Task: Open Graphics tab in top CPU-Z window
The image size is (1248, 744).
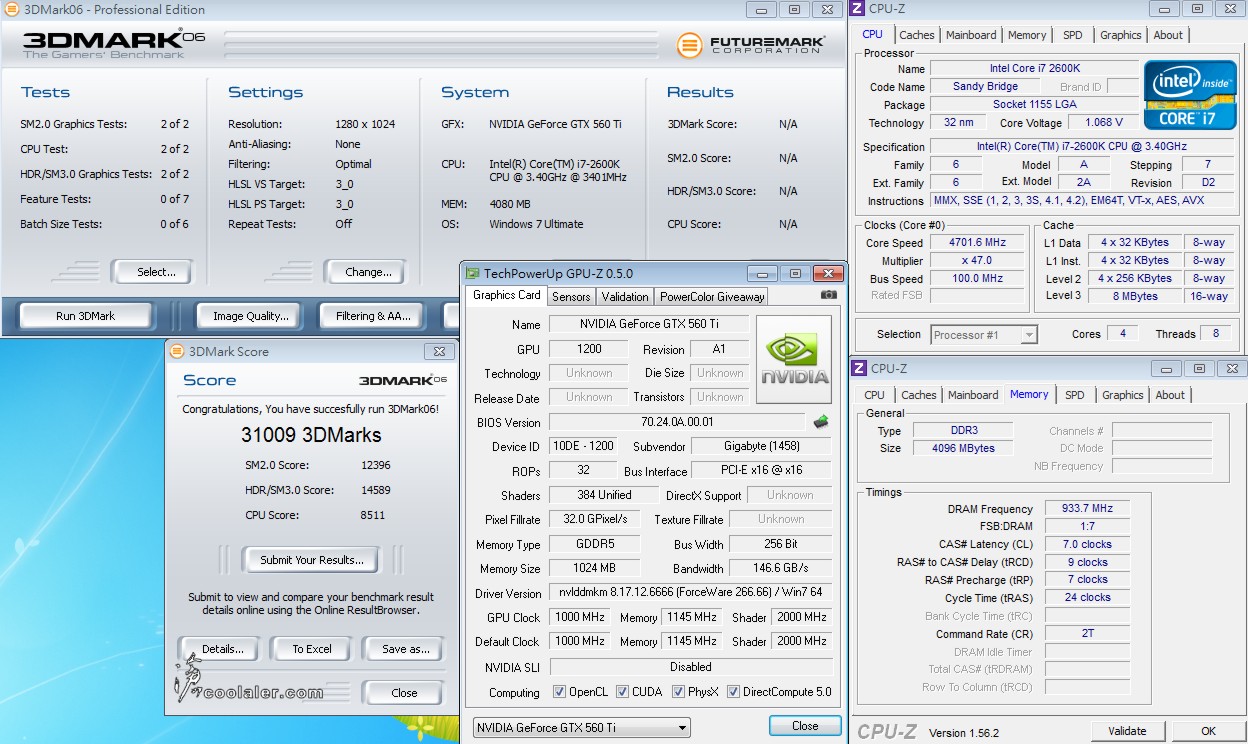Action: (x=1121, y=35)
